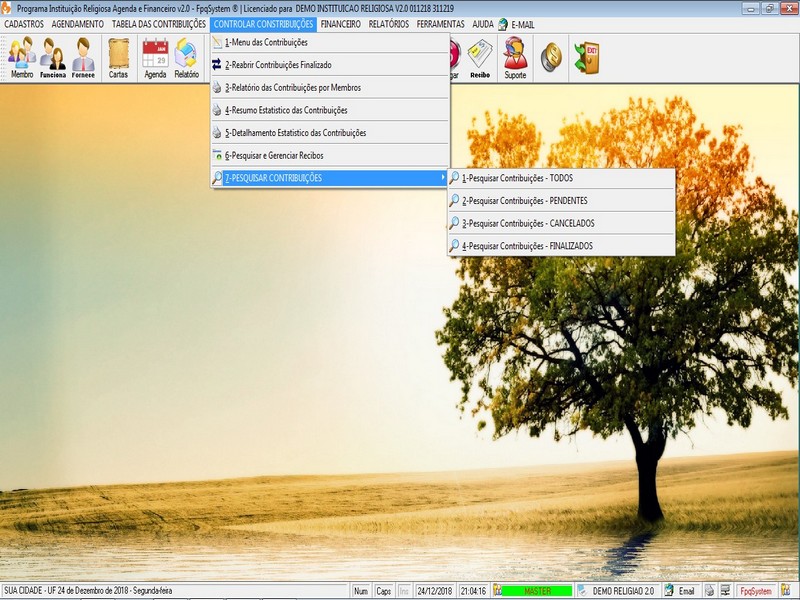Open the CADASTROS menu

(x=24, y=24)
